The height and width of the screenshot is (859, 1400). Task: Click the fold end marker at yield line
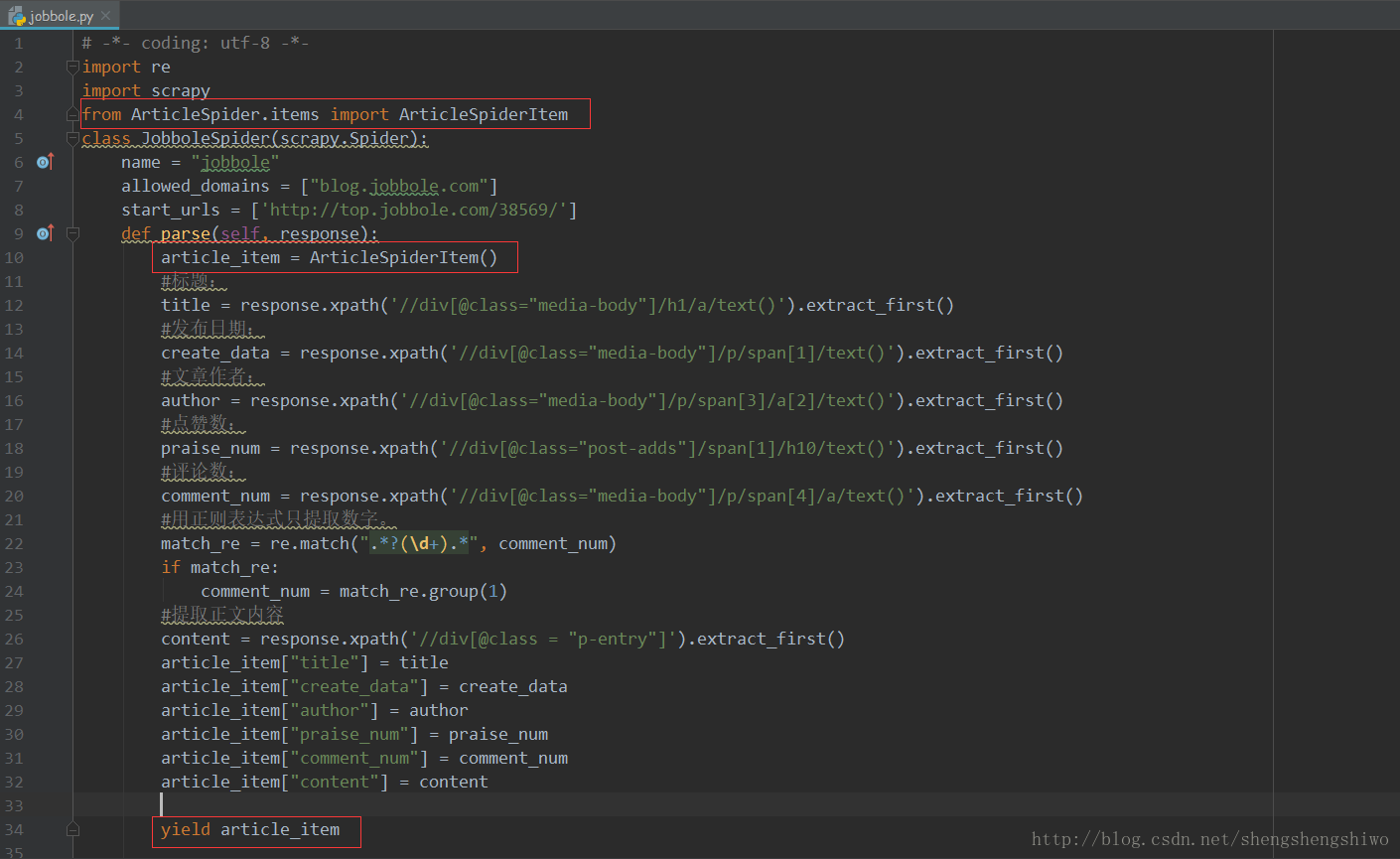(x=72, y=829)
